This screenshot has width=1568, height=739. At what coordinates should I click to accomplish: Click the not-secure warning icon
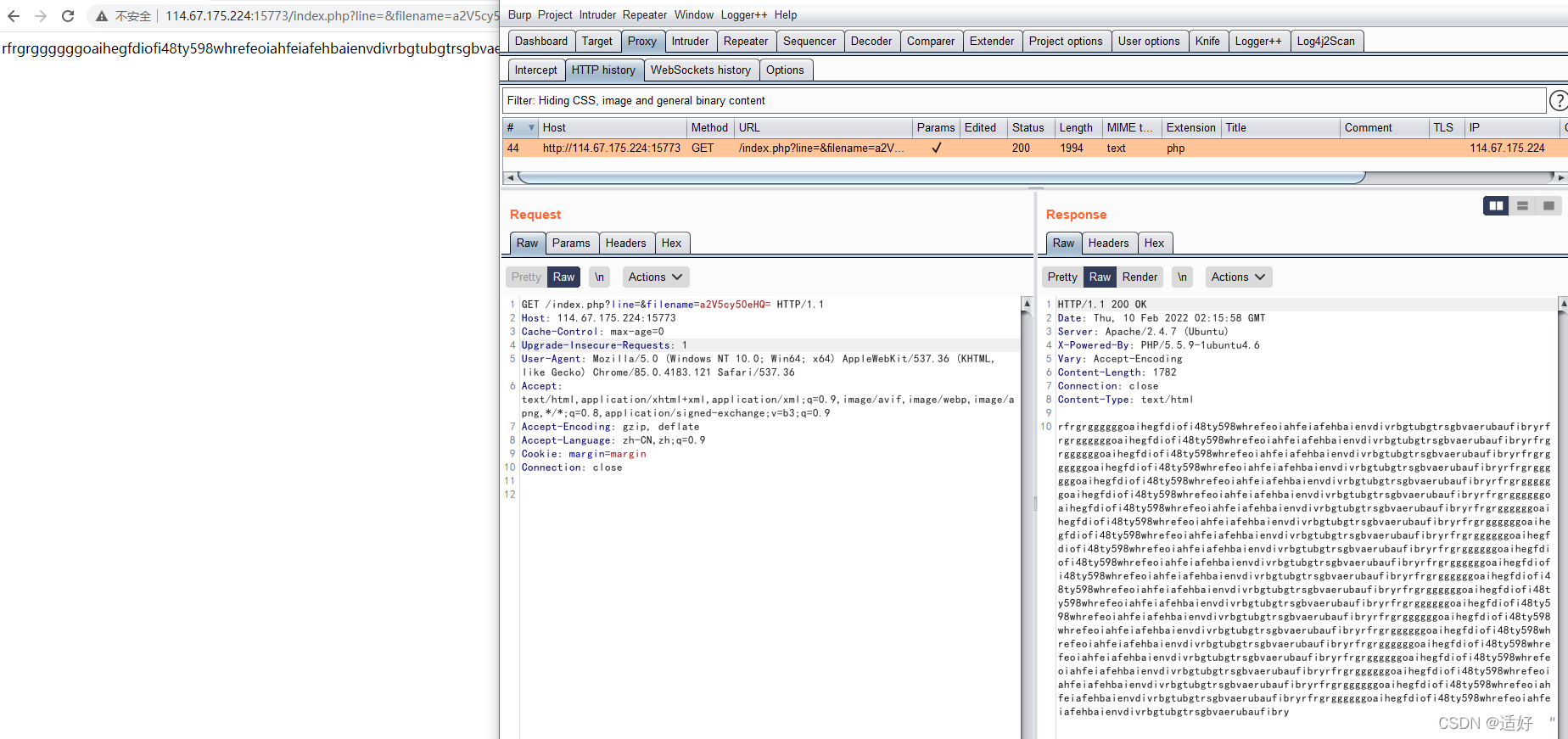[101, 16]
